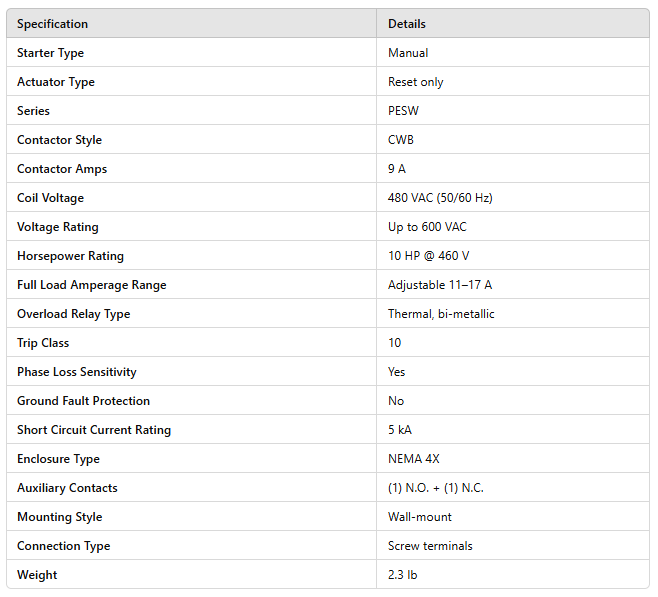Click the 5 kA short circuit value
This screenshot has height=597, width=658.
coord(400,430)
